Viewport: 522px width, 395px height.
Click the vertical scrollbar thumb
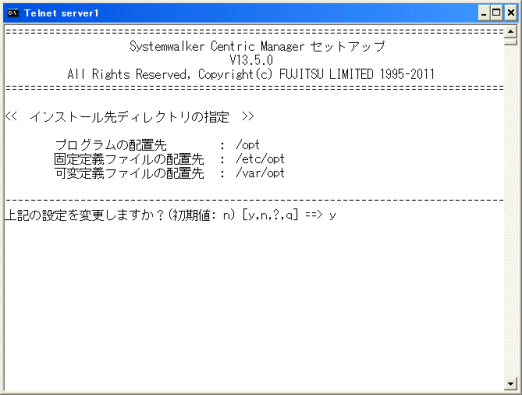(x=510, y=42)
